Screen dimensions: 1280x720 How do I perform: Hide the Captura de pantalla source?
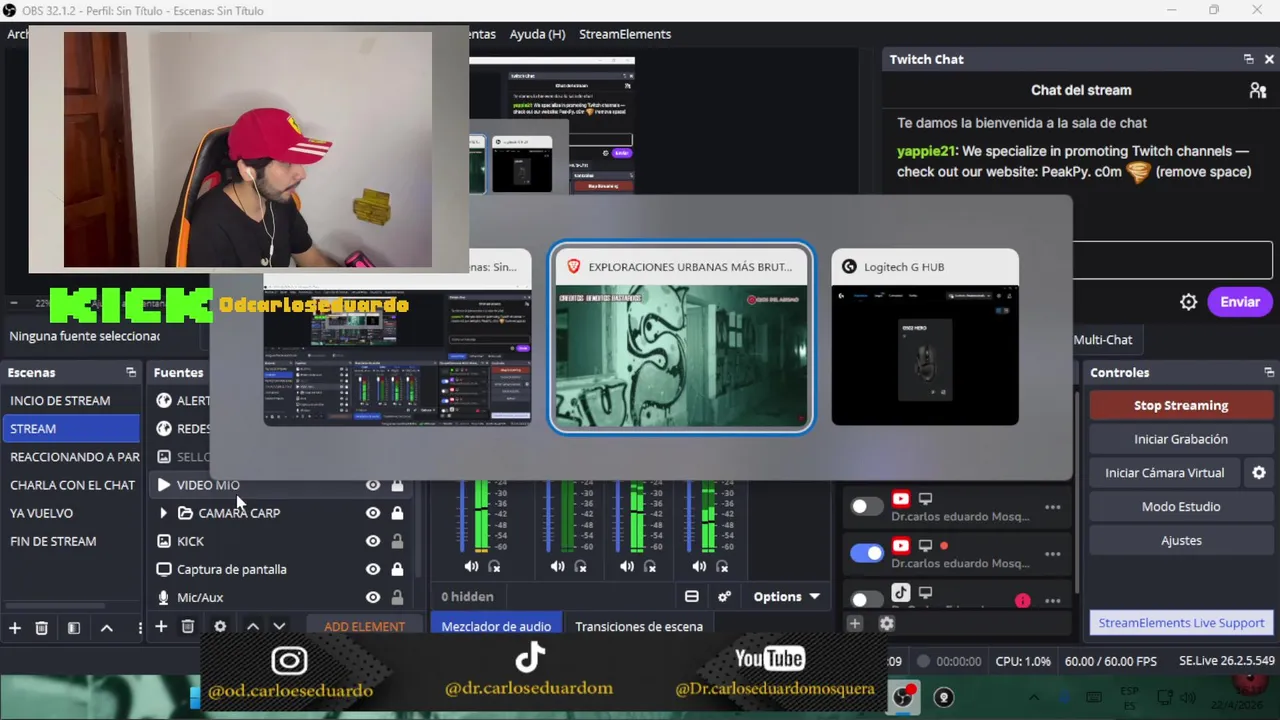[373, 569]
